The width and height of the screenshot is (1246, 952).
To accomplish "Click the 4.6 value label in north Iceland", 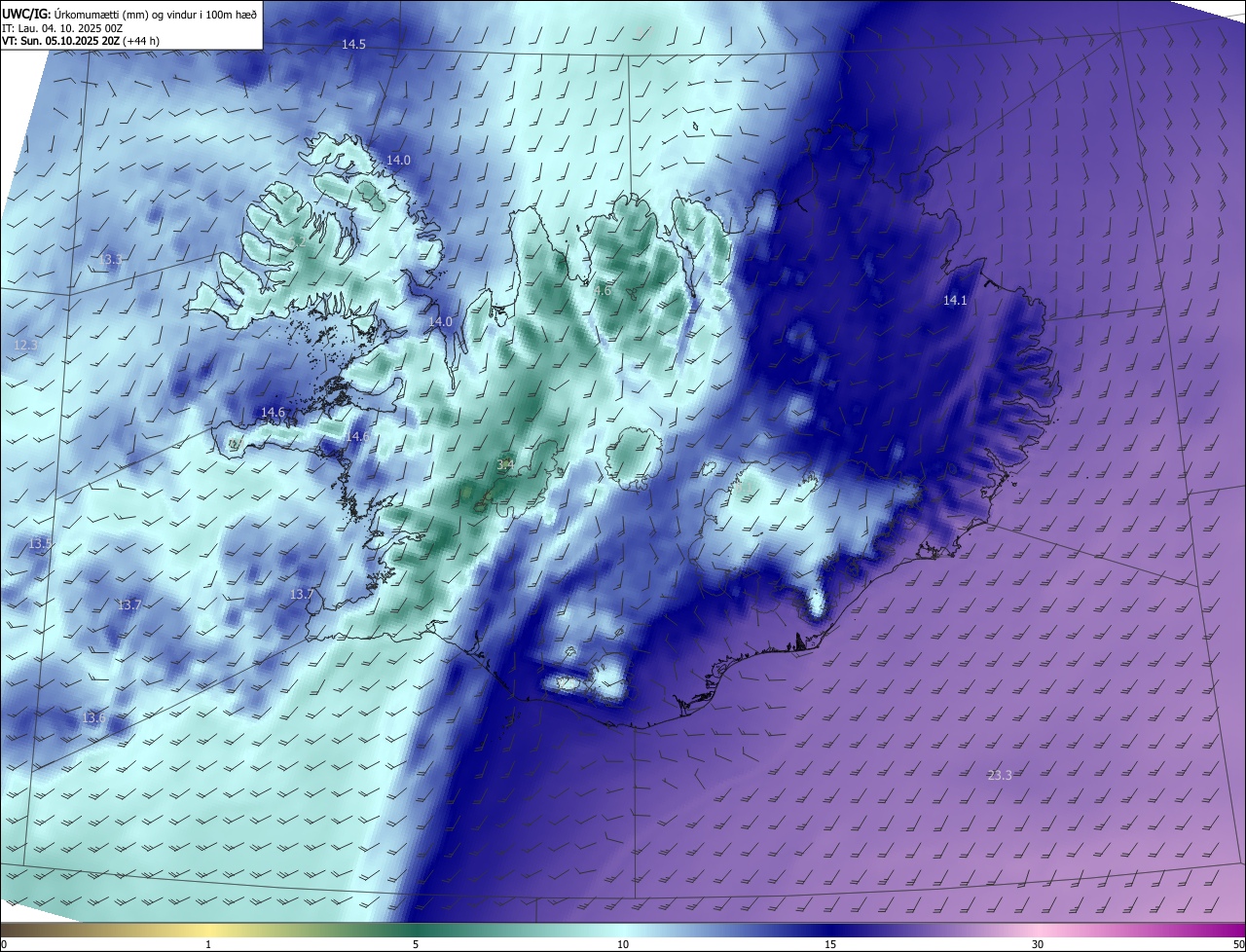I will pyautogui.click(x=603, y=290).
